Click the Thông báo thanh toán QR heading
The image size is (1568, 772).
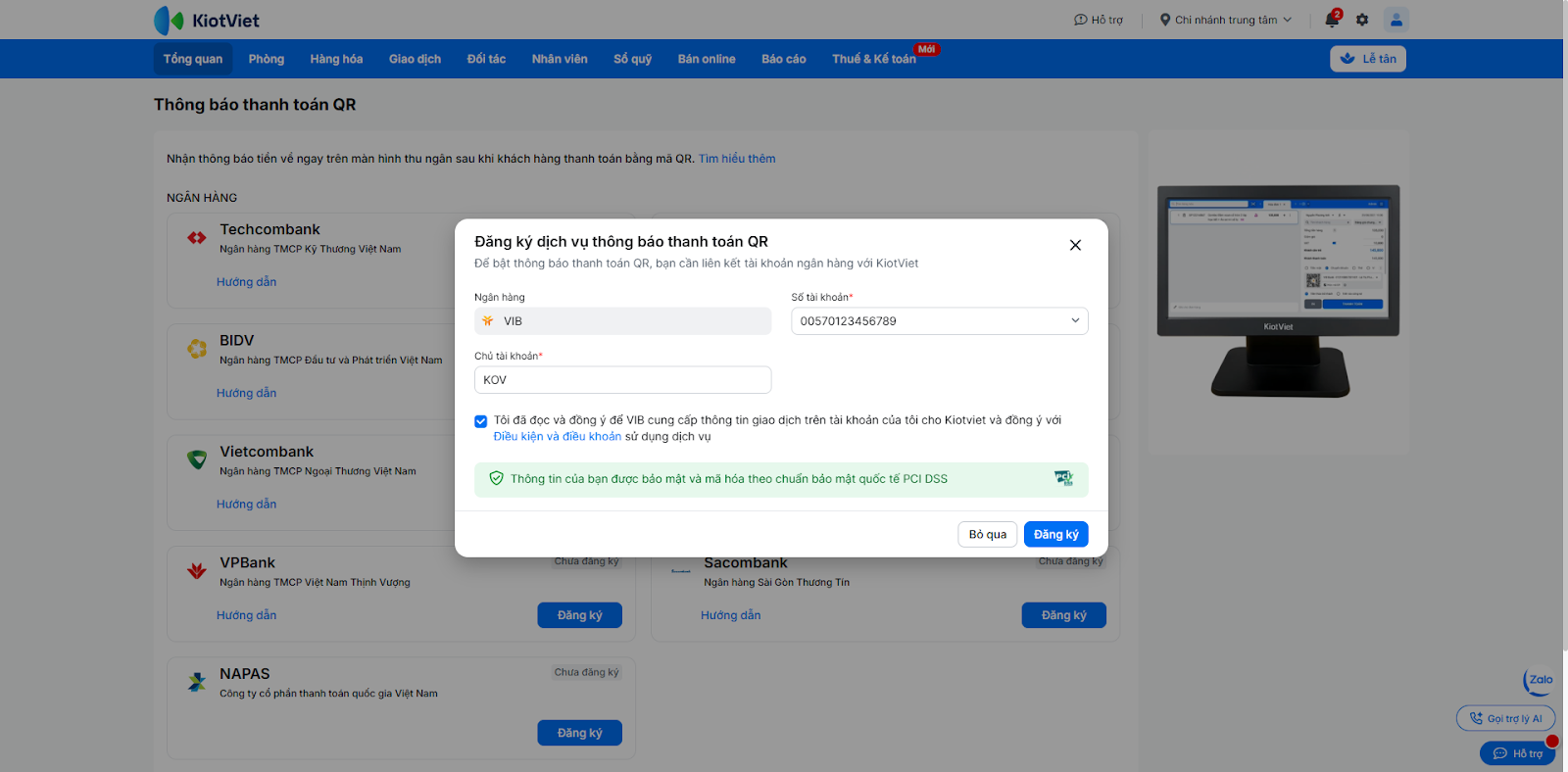[255, 105]
